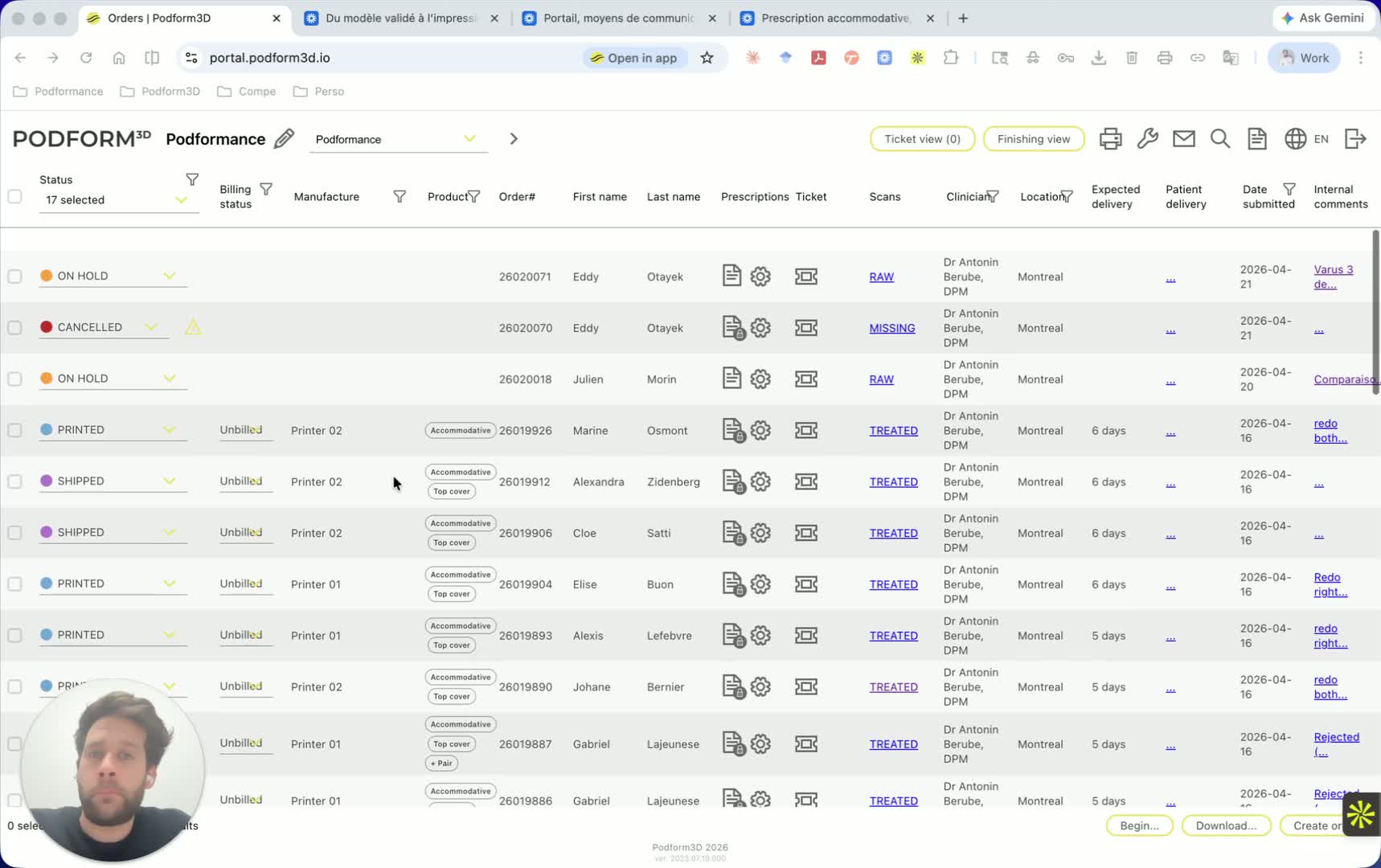Open Finishing view
Image resolution: width=1381 pixels, height=868 pixels.
[x=1034, y=139]
